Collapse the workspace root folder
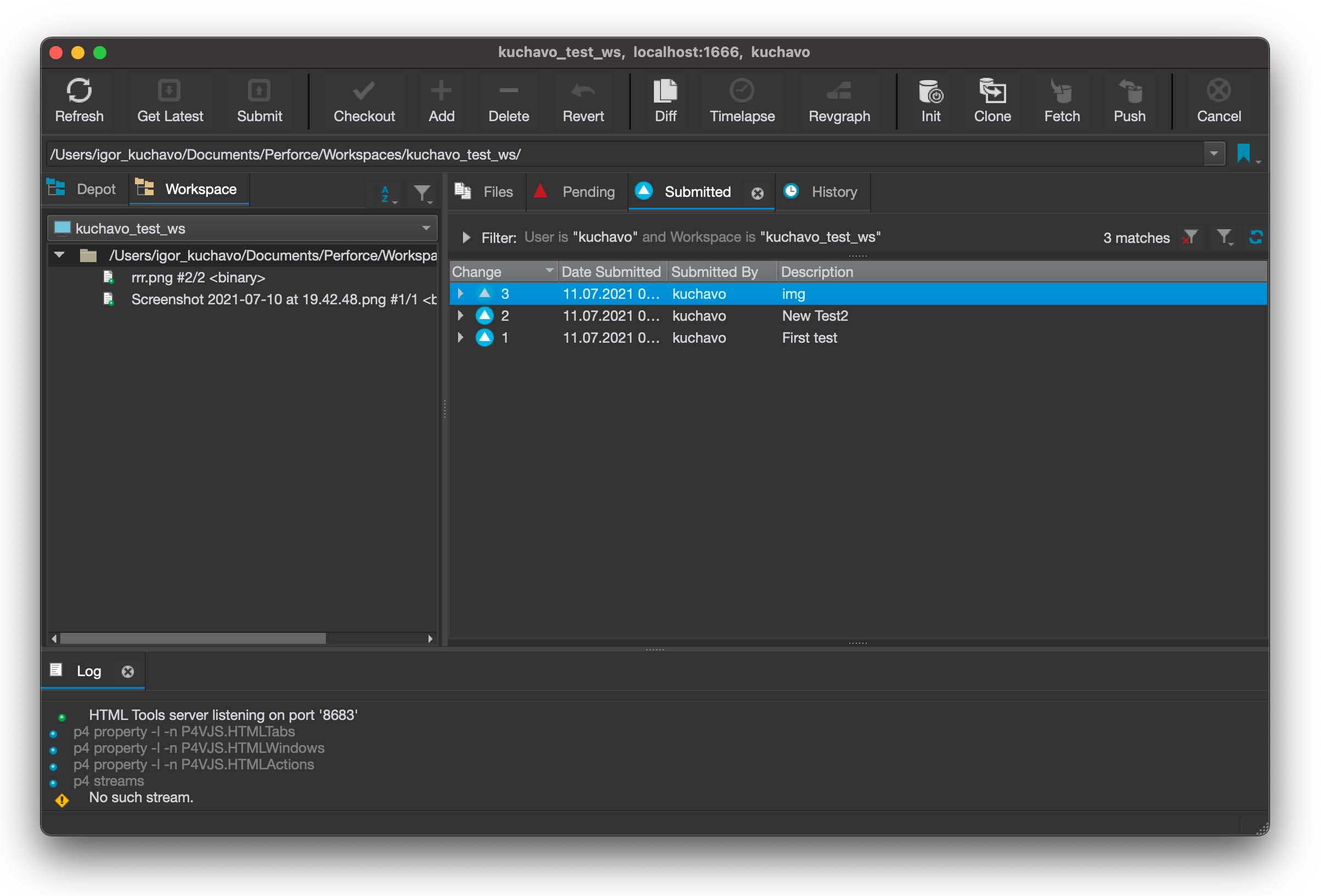1321x896 pixels. pos(59,255)
